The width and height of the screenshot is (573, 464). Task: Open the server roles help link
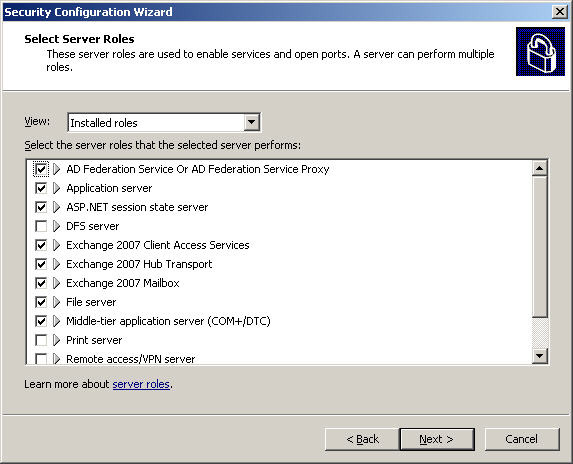point(141,384)
